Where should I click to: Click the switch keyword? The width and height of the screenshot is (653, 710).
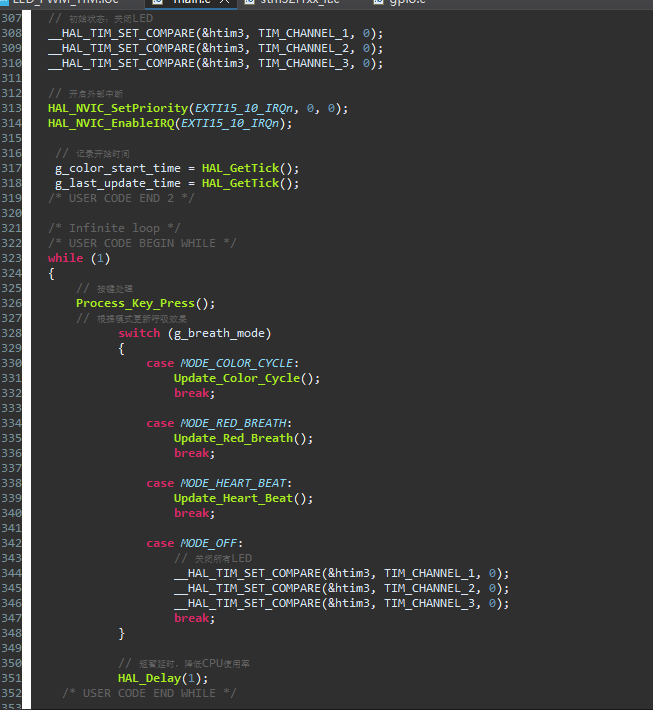(x=139, y=333)
